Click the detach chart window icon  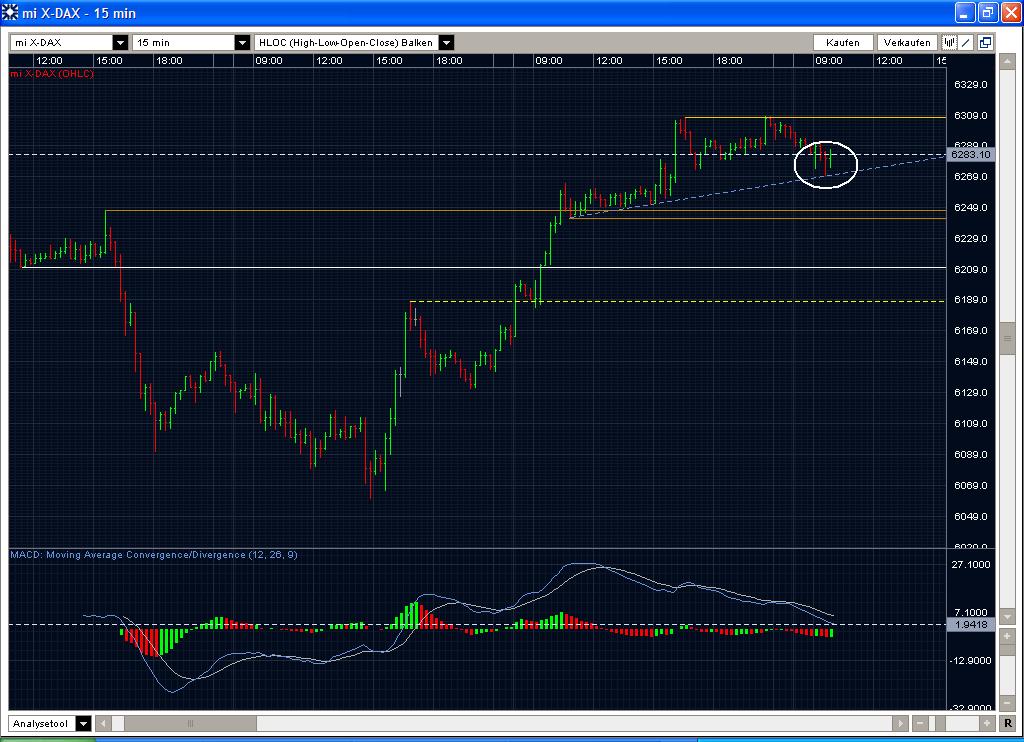985,42
